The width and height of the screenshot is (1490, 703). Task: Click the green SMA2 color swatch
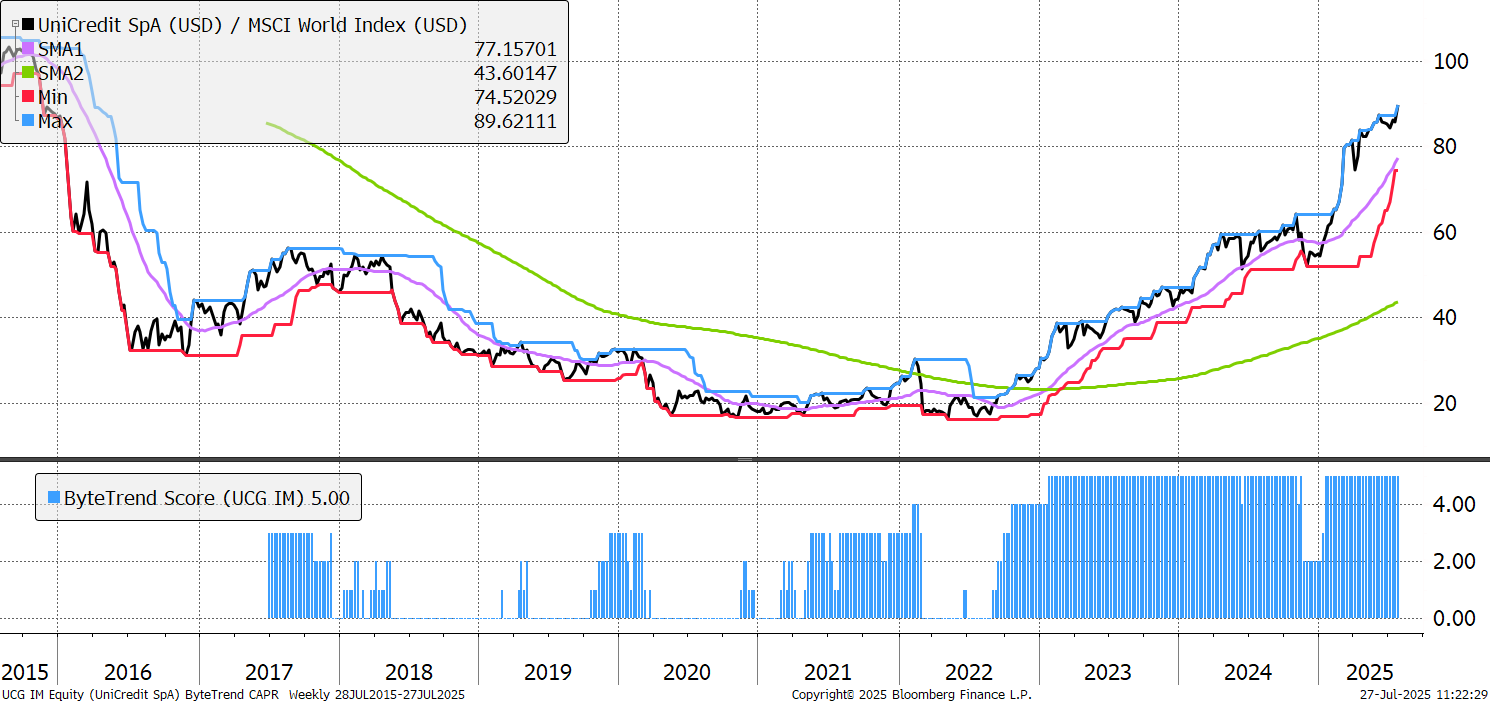28,72
